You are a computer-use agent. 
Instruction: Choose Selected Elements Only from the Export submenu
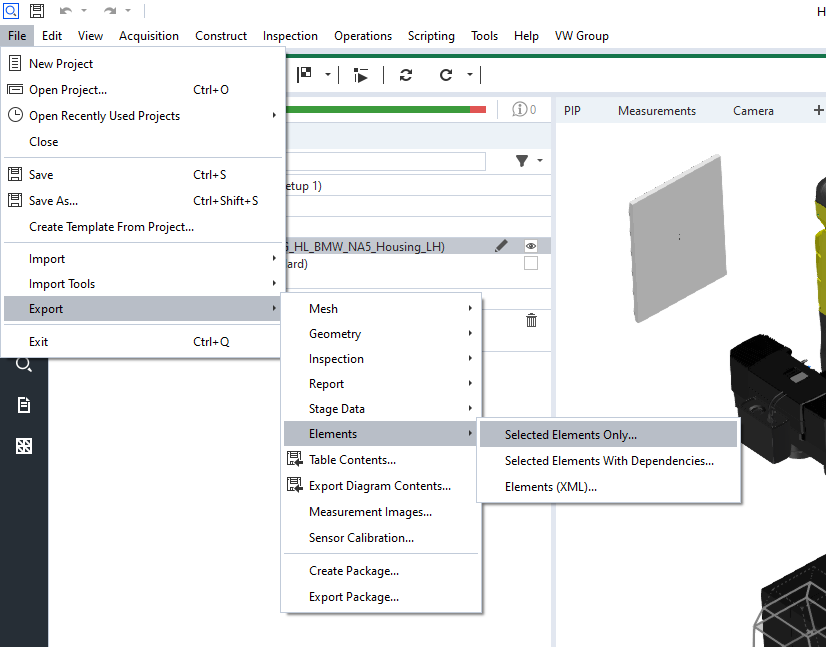coord(570,433)
